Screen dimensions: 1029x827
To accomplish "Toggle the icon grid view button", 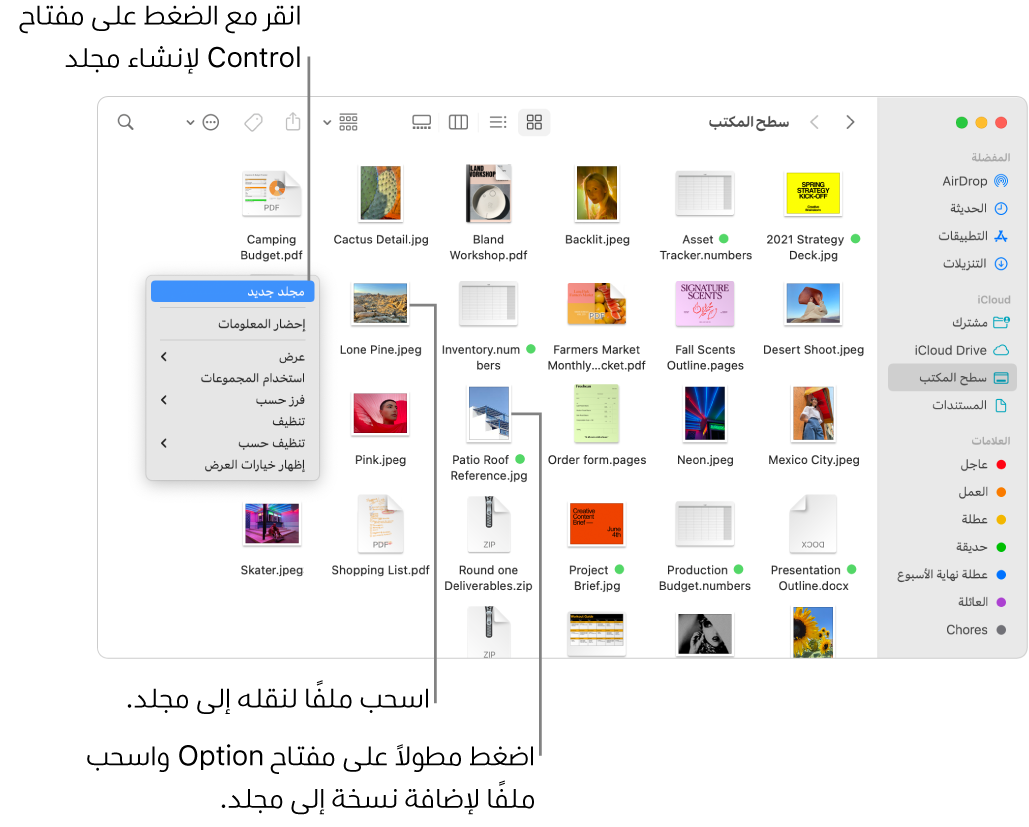I will click(x=534, y=122).
